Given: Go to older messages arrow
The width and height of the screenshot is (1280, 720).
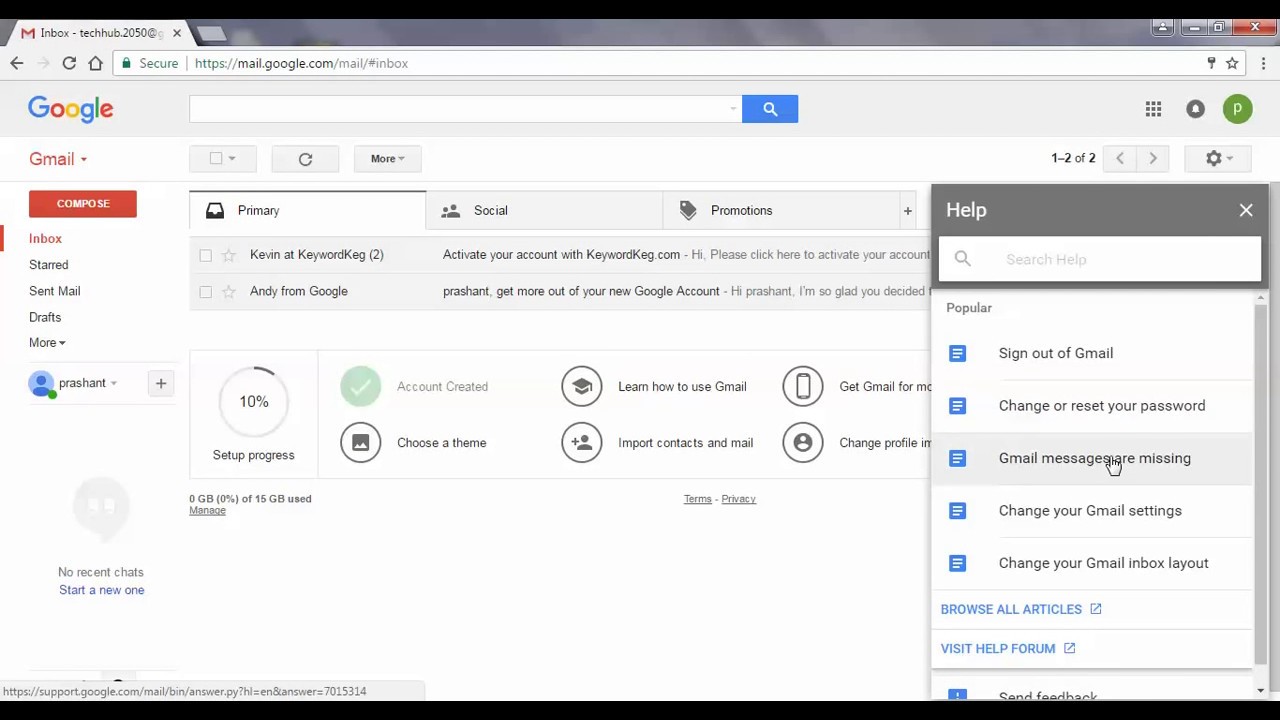Looking at the screenshot, I should [1153, 158].
